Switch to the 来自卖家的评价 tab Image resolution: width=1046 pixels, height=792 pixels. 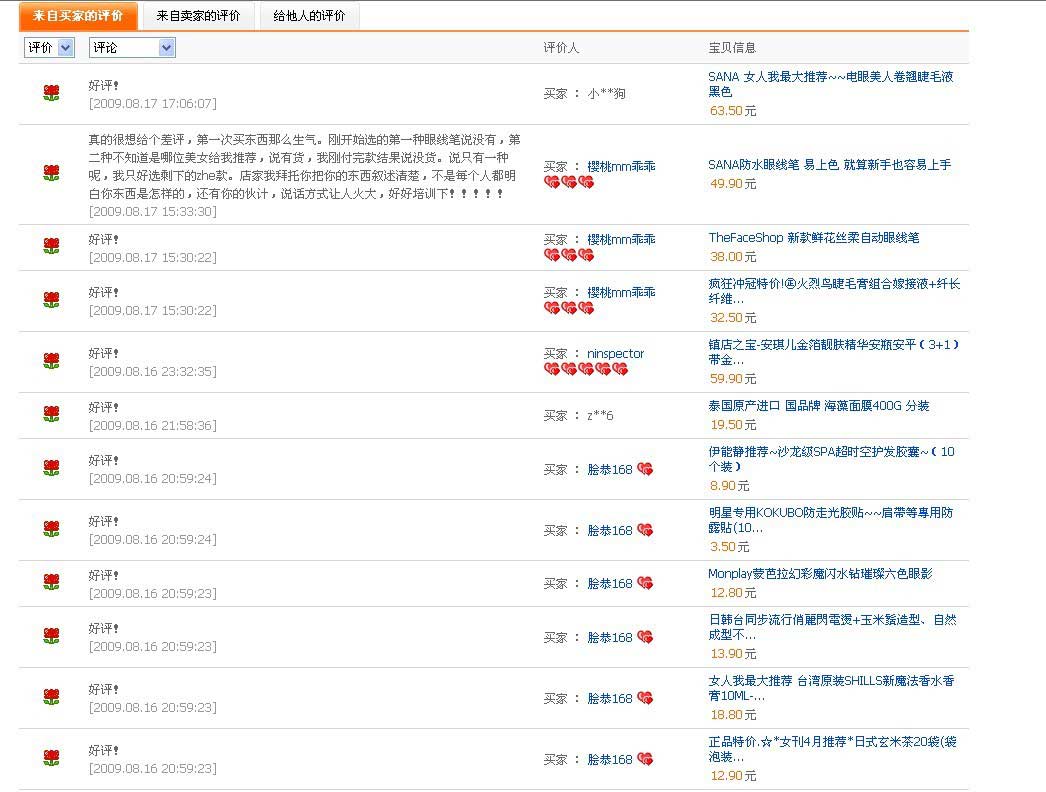point(198,16)
